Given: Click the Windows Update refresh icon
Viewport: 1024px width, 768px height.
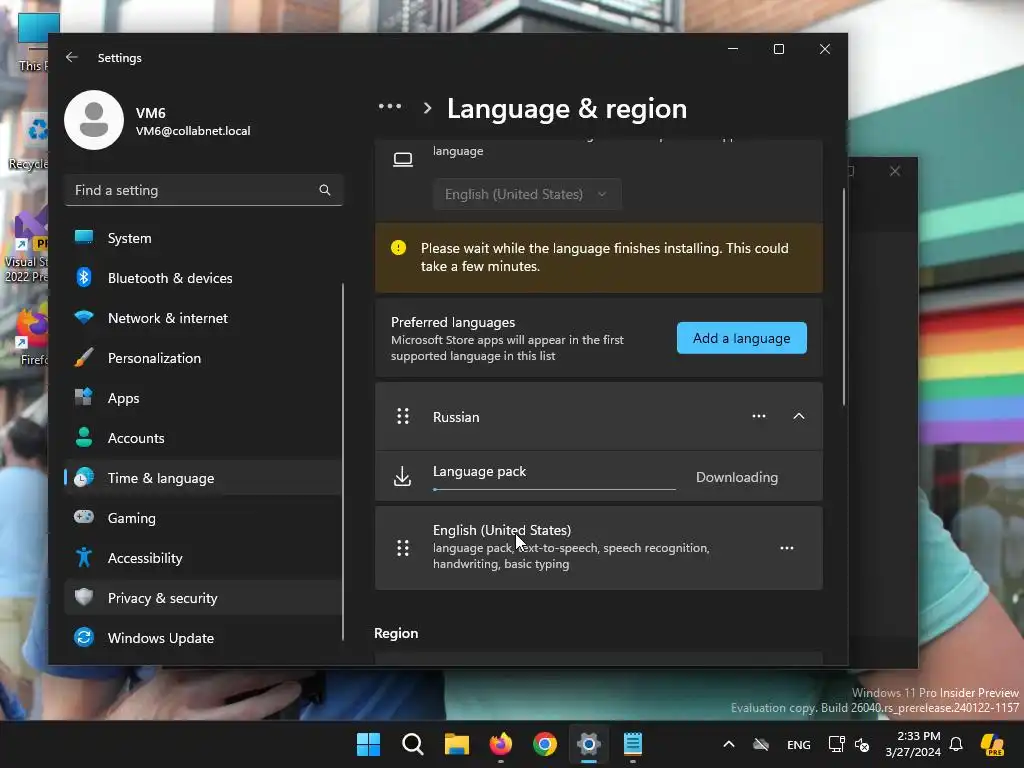Looking at the screenshot, I should (x=84, y=637).
